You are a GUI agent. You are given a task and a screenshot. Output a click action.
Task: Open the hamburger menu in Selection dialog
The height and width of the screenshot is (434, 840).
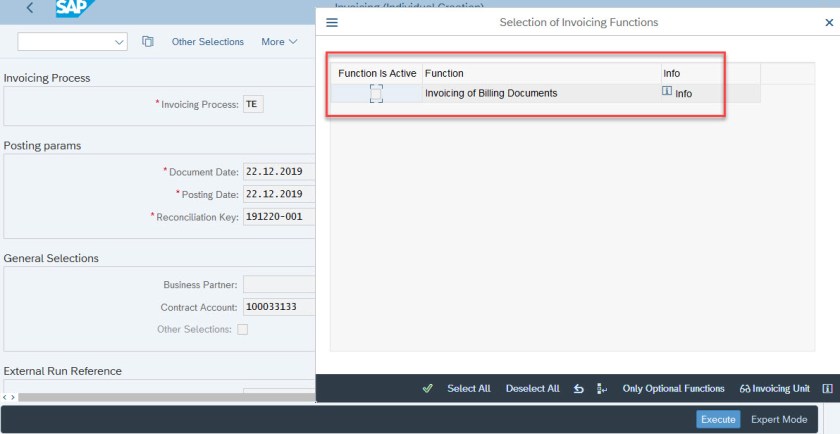click(x=332, y=23)
